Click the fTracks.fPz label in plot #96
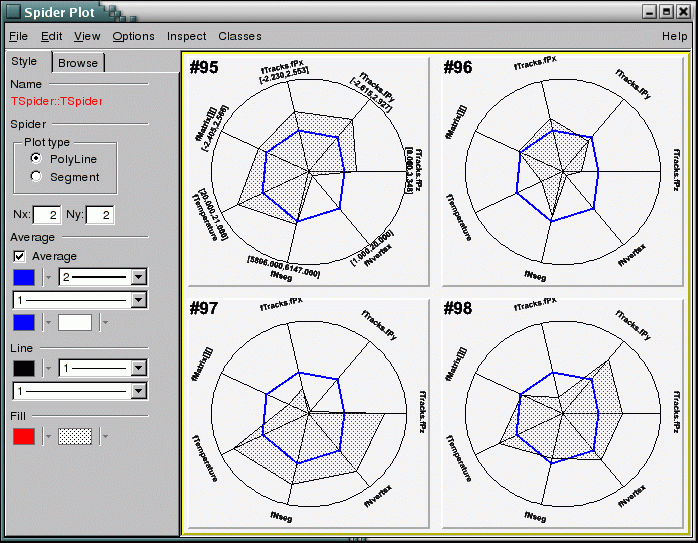This screenshot has width=698, height=543. point(677,170)
